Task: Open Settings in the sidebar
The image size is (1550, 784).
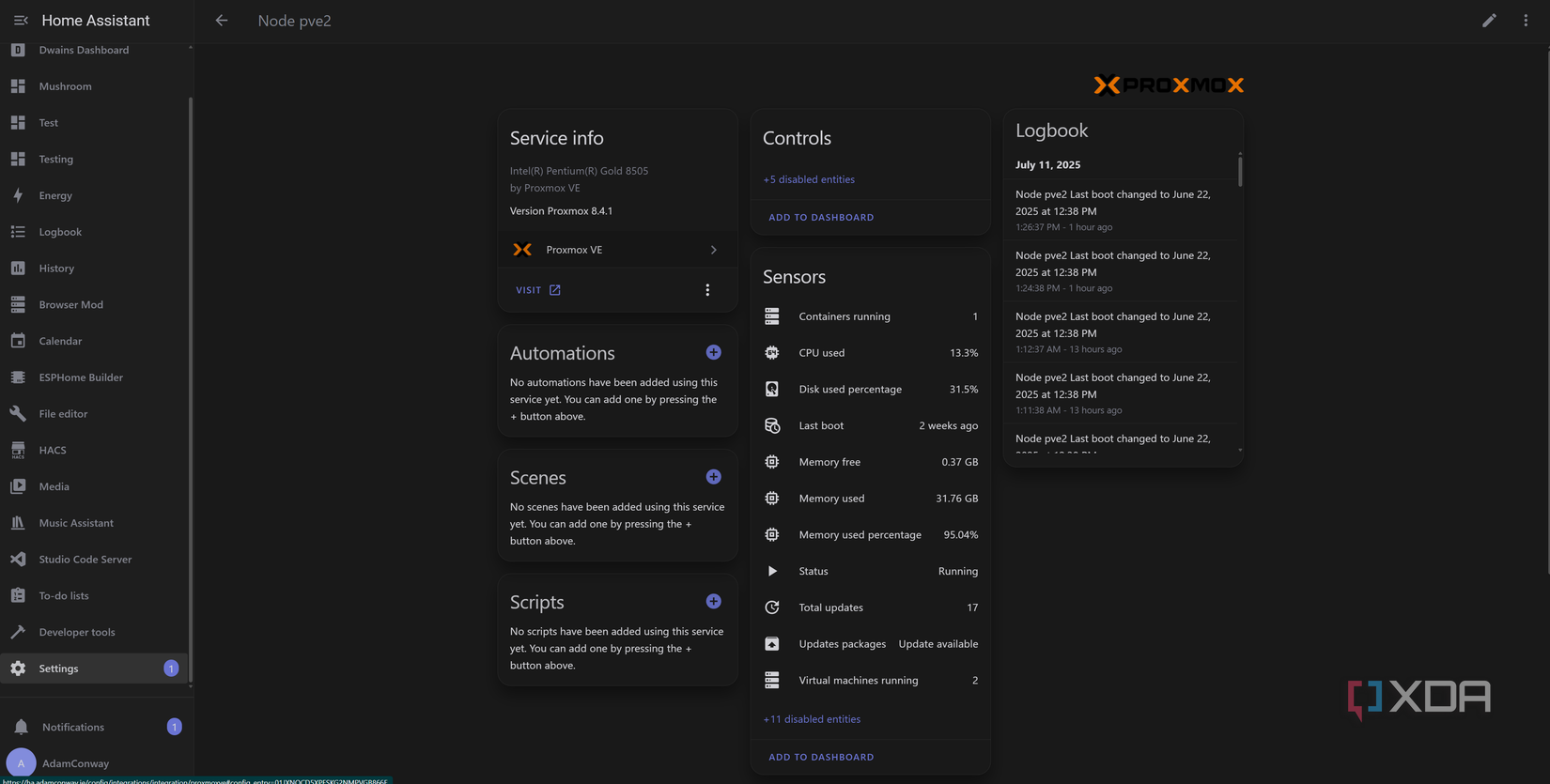Action: [94, 669]
